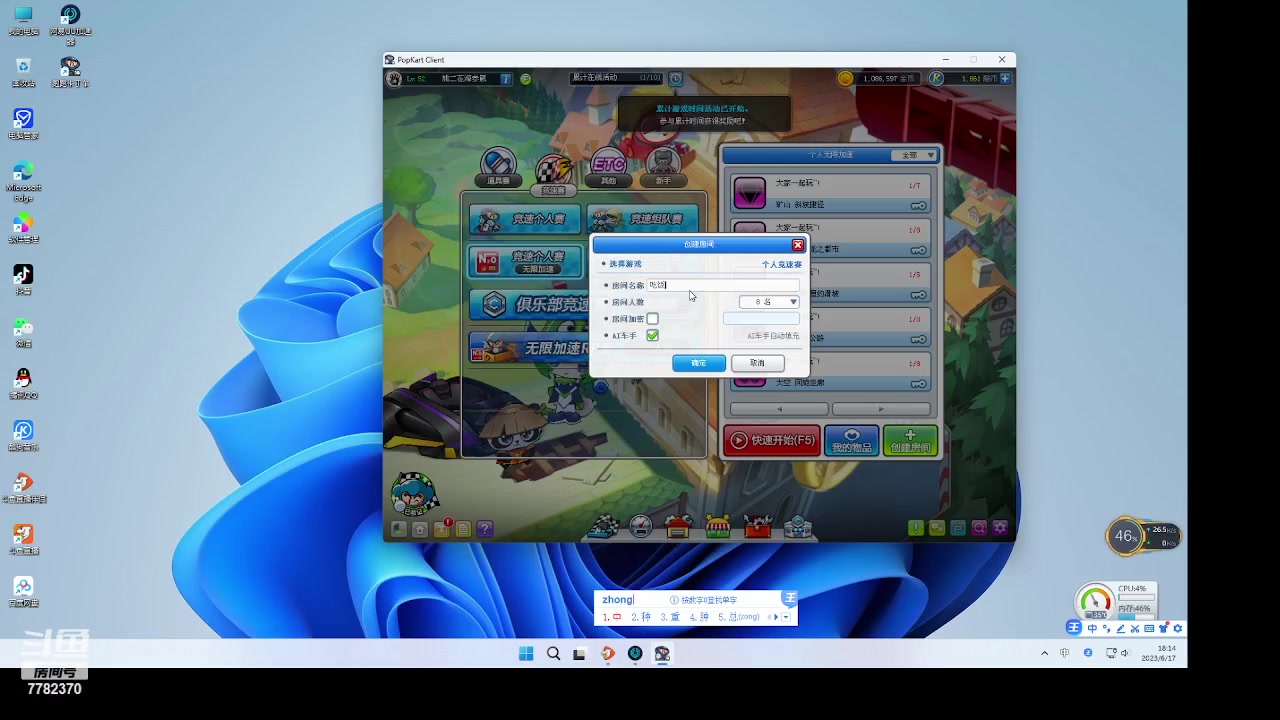Go to previous room list page arrow

[779, 409]
